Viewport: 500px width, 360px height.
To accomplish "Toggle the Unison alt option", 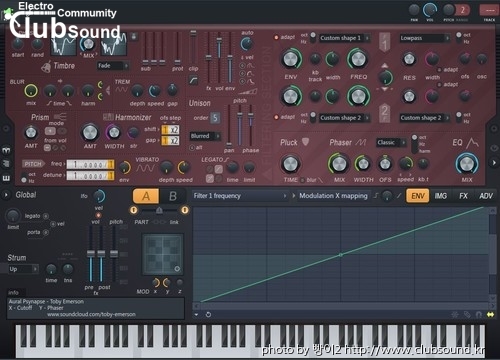I will (x=192, y=148).
